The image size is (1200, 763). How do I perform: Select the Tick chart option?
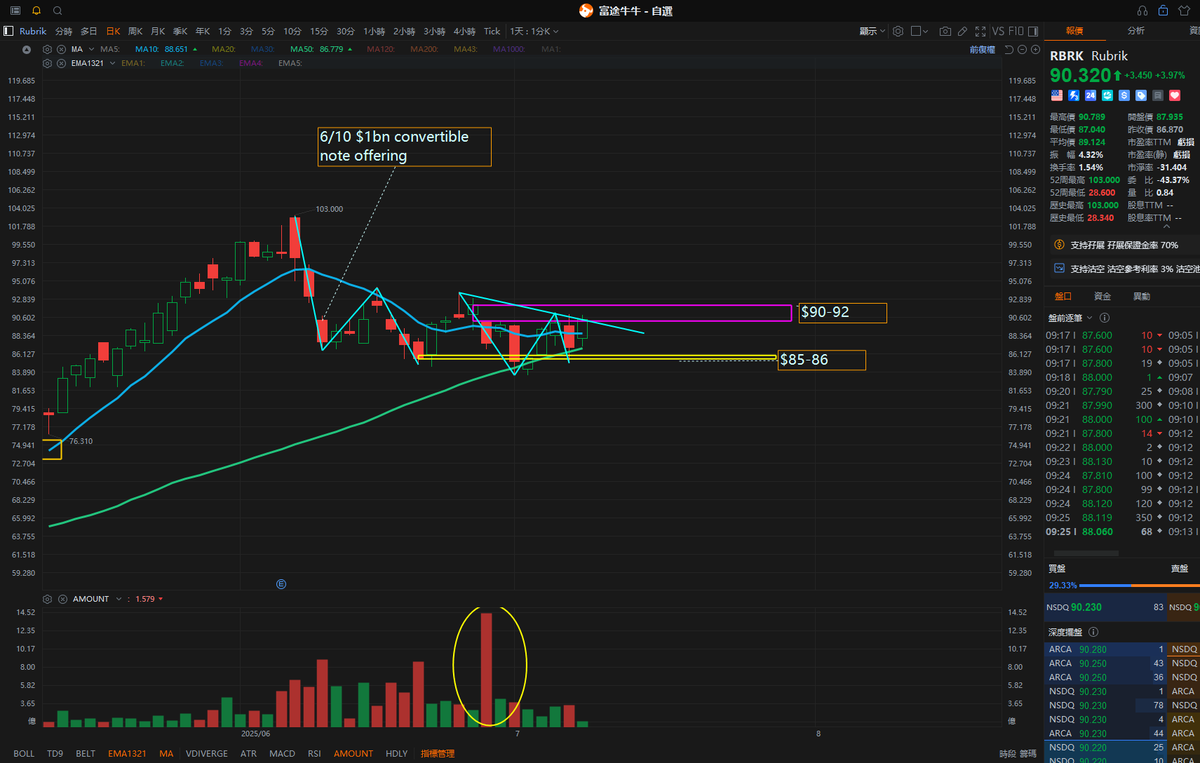(x=492, y=31)
